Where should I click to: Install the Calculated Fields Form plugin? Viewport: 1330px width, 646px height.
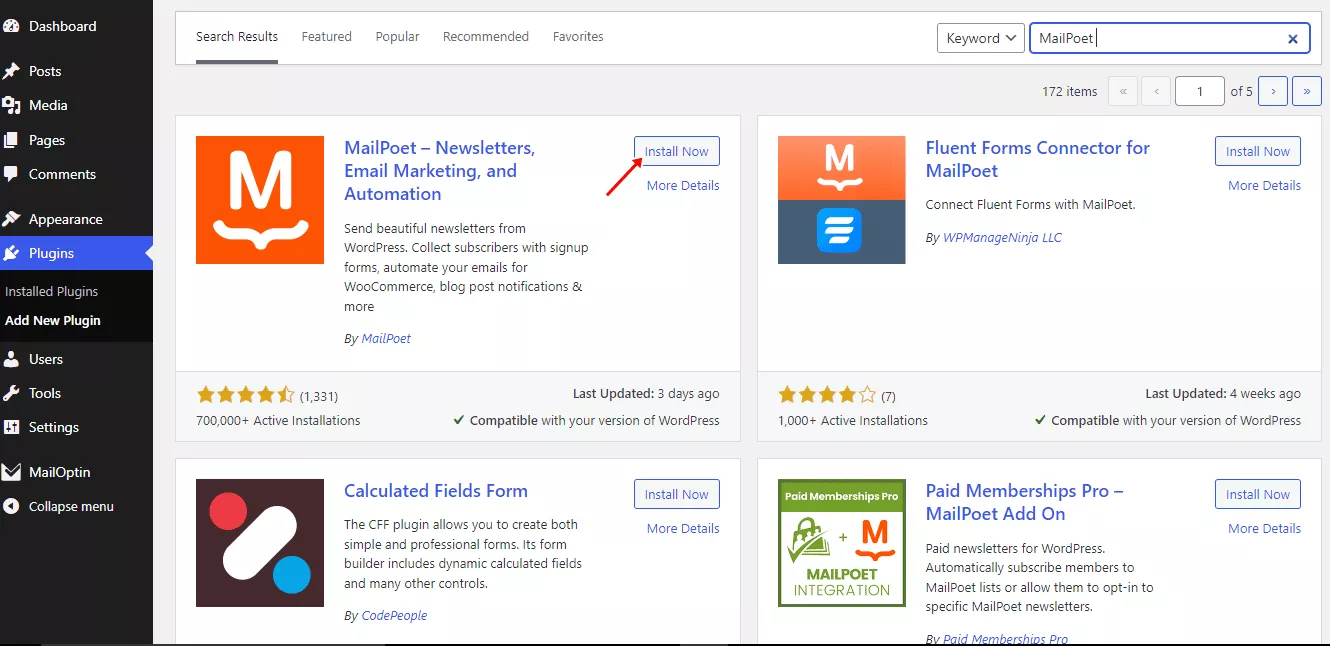677,494
